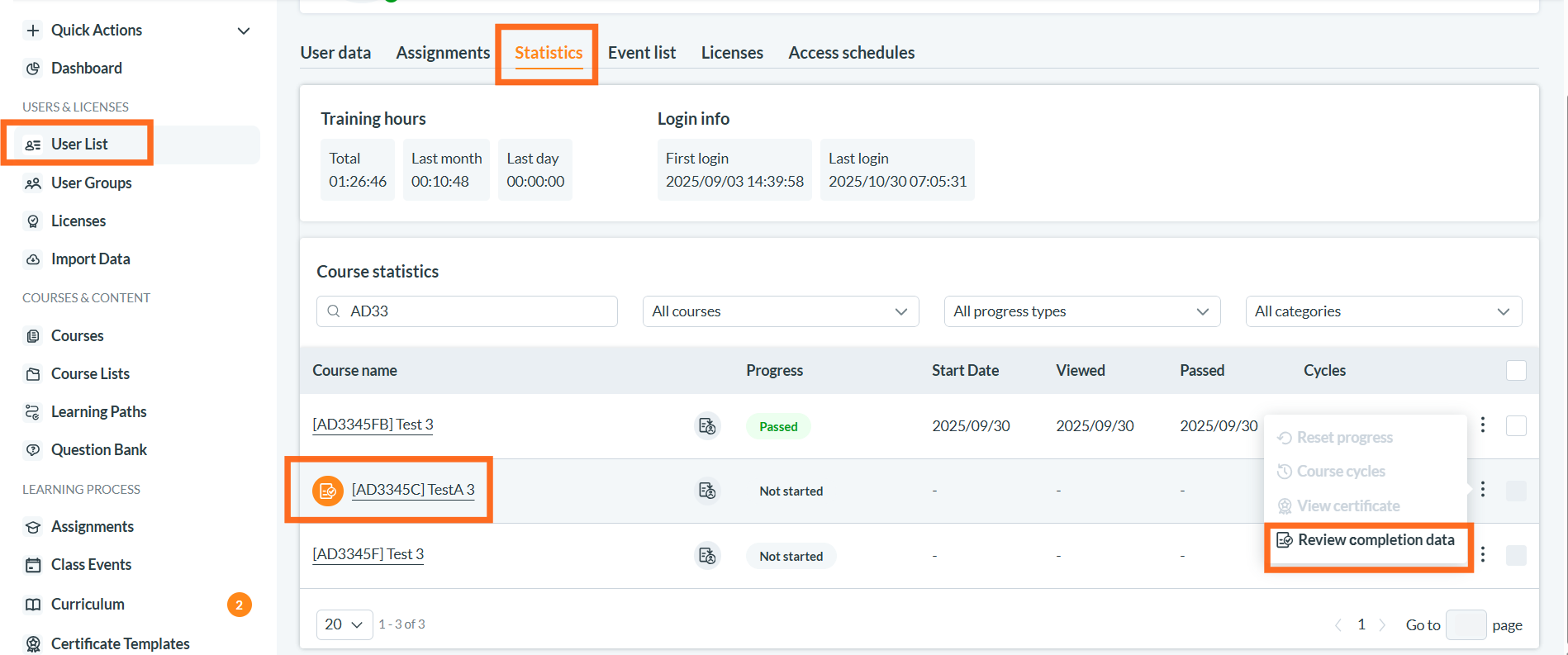Select Review completion data menu option
Screen dimensions: 1568x655
pos(1367,540)
